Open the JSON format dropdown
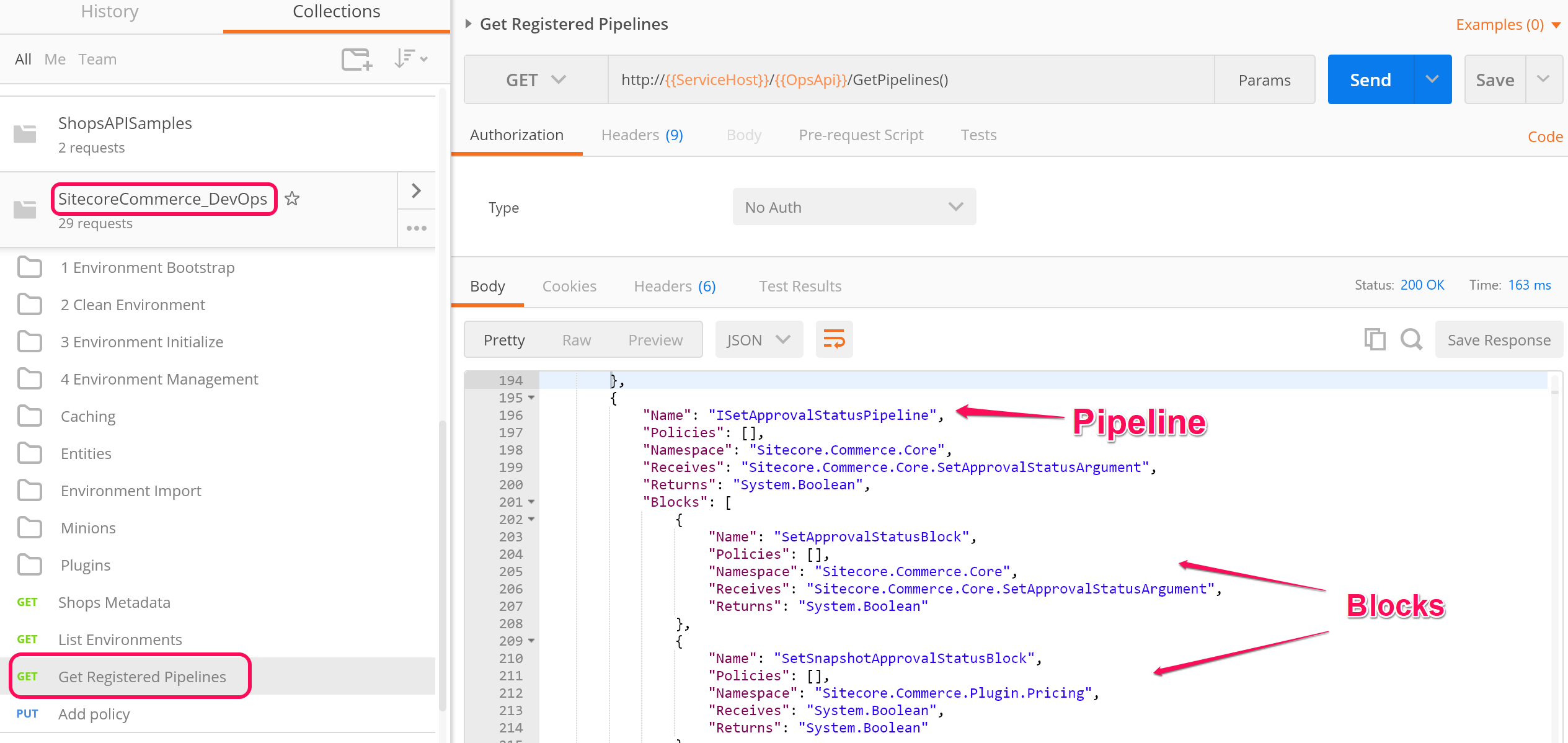This screenshot has height=743, width=1568. click(x=759, y=339)
